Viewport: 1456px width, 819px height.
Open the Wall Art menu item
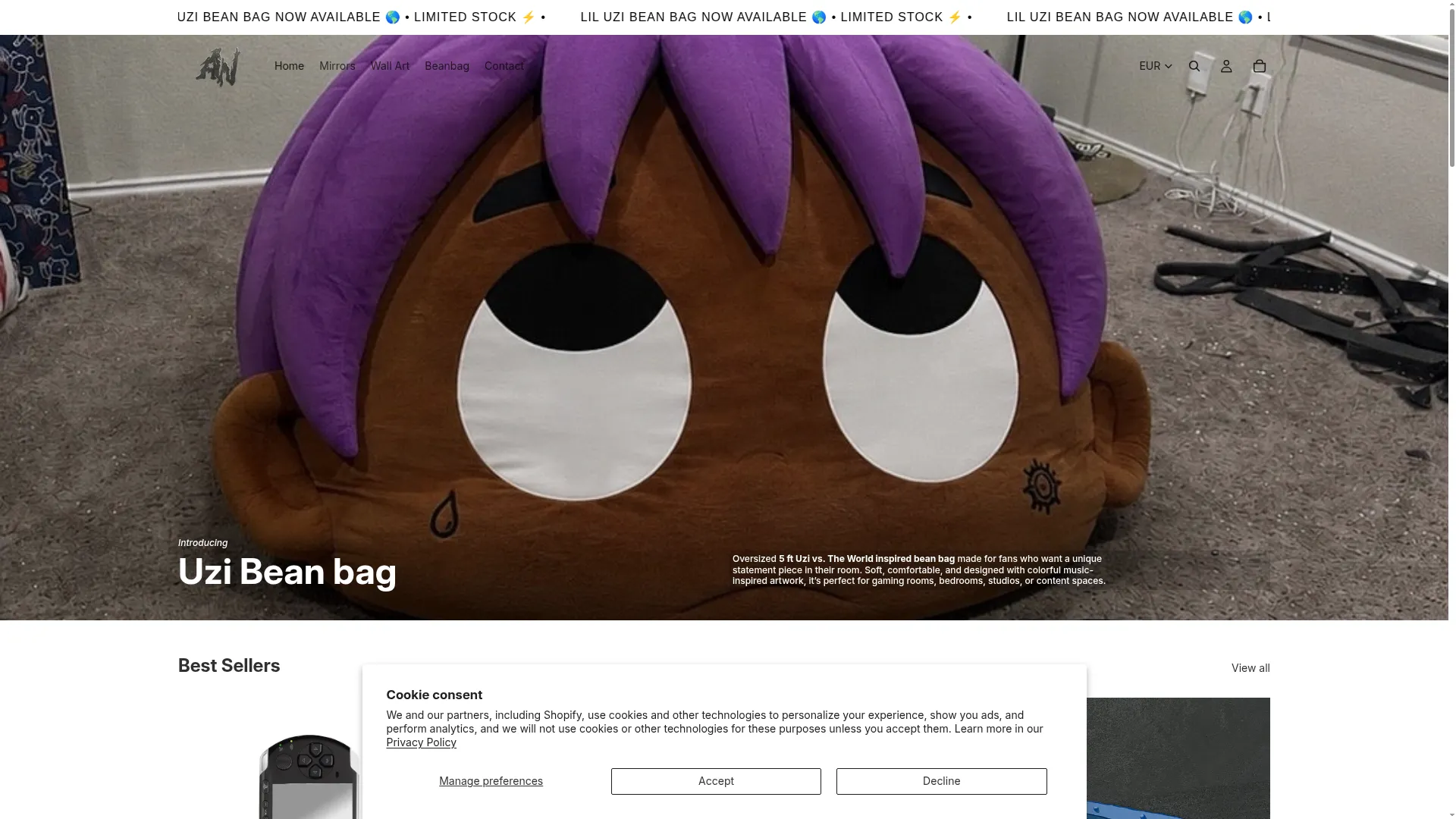[x=390, y=66]
